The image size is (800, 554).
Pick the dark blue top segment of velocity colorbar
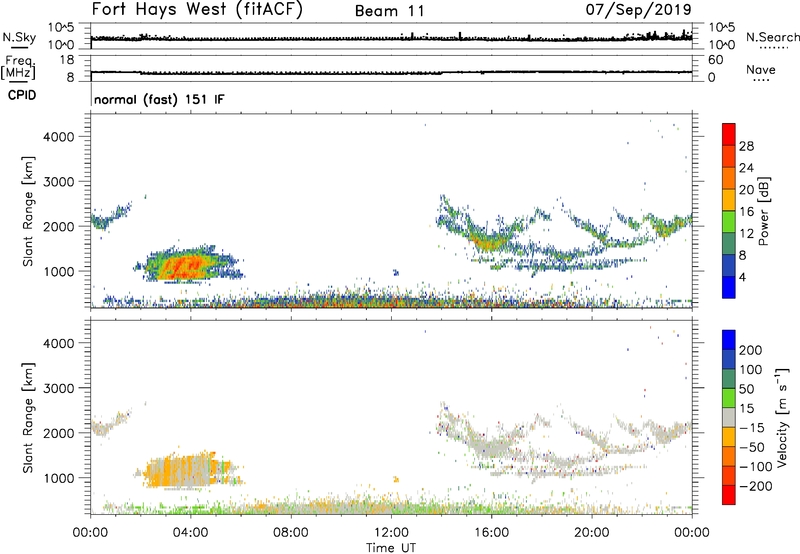coord(729,340)
